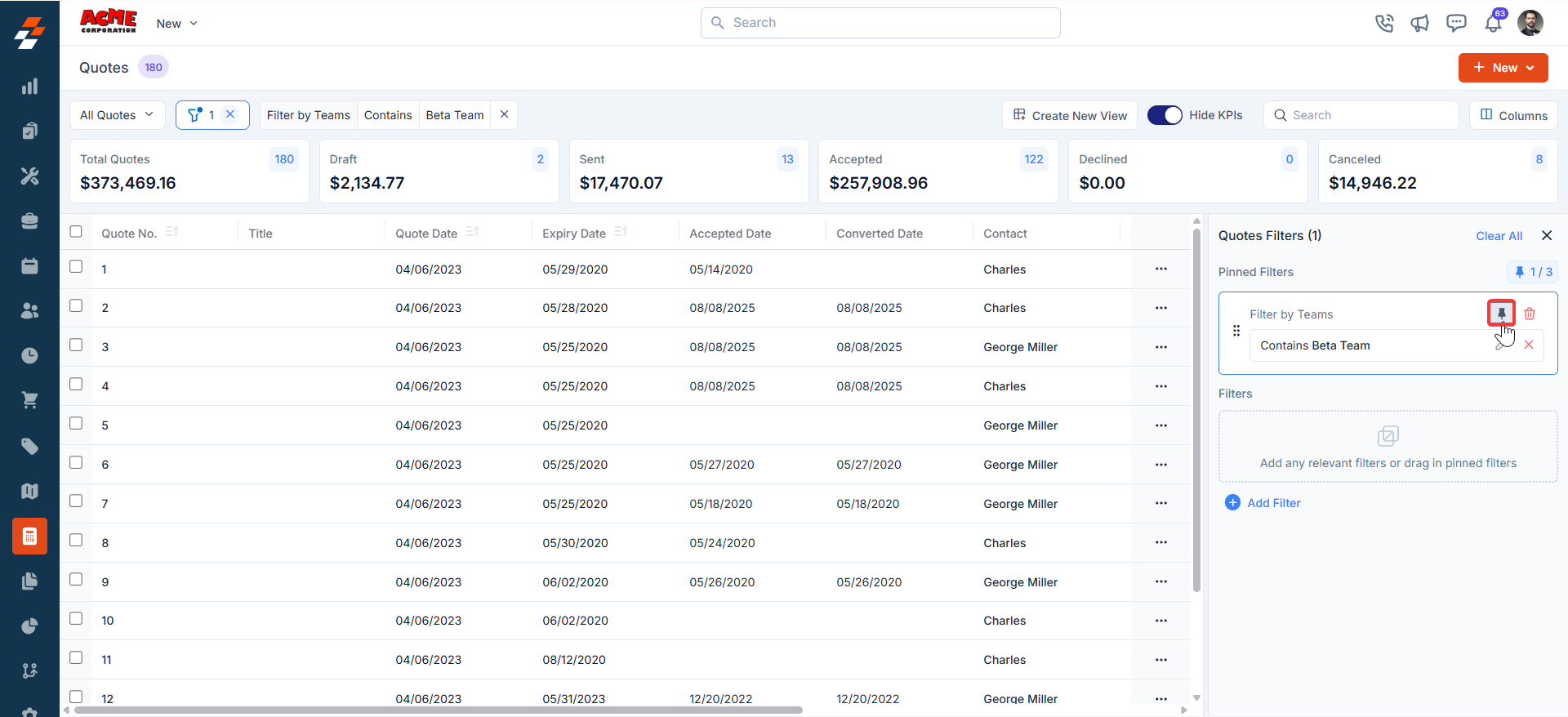Viewport: 1568px width, 717px height.
Task: Delete the Filter by Teams filter via trash icon
Action: click(x=1530, y=314)
